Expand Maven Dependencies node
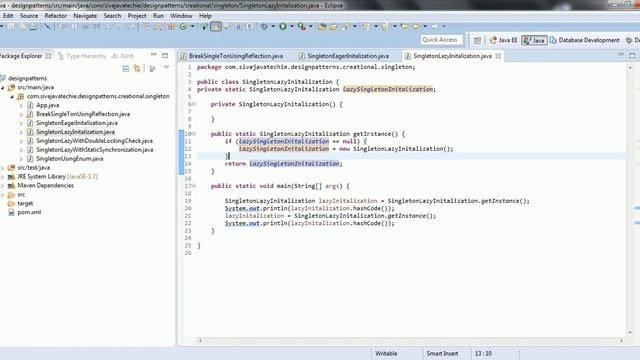640x360 pixels. pos(3,186)
